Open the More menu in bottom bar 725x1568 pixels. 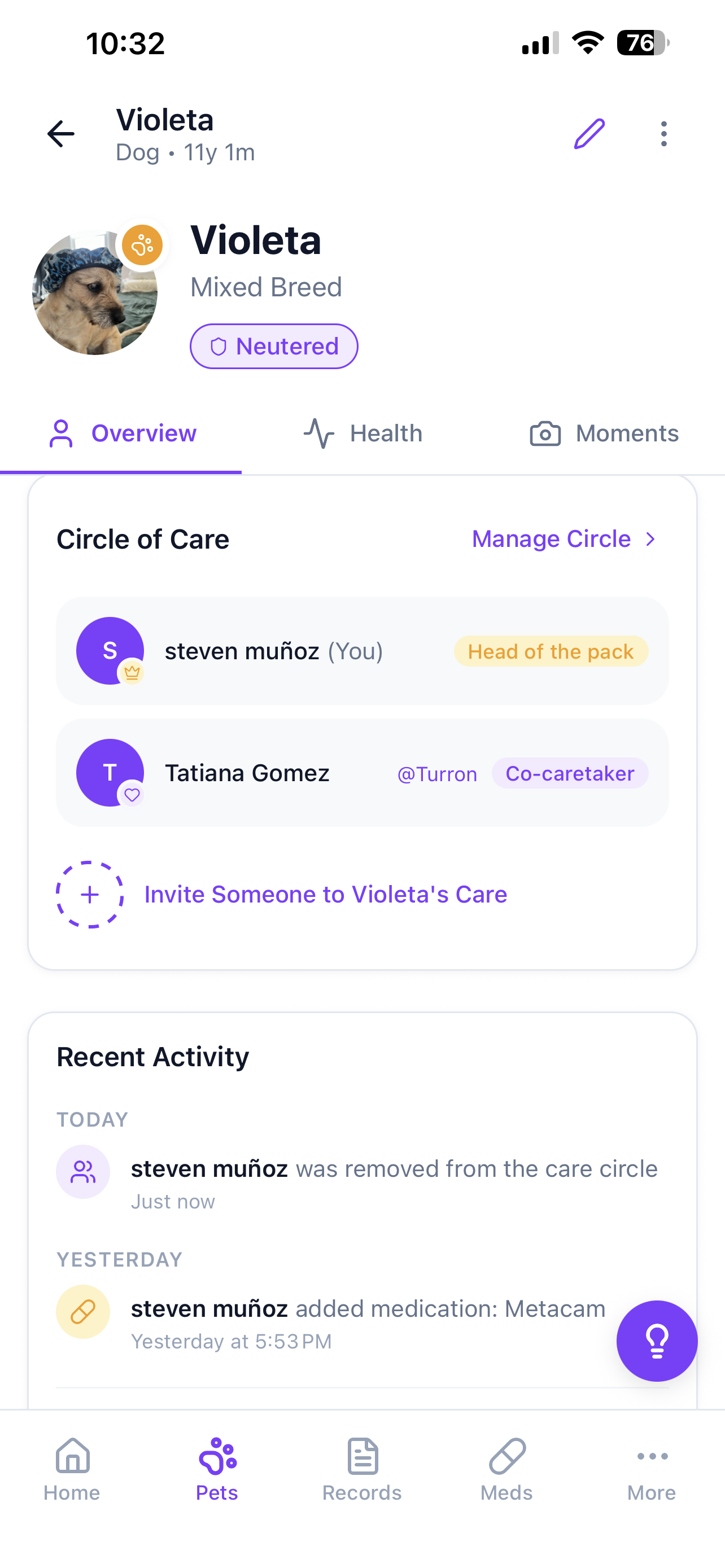tap(652, 1468)
